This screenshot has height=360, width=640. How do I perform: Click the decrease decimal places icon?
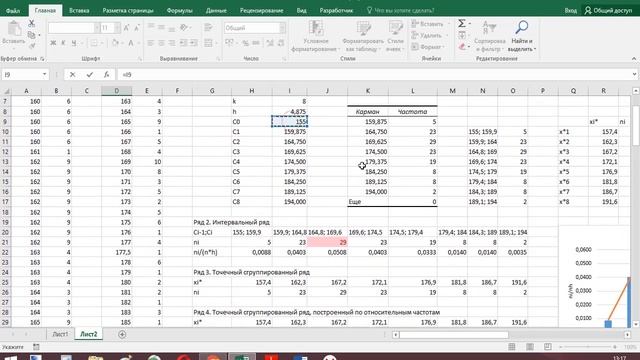point(281,43)
